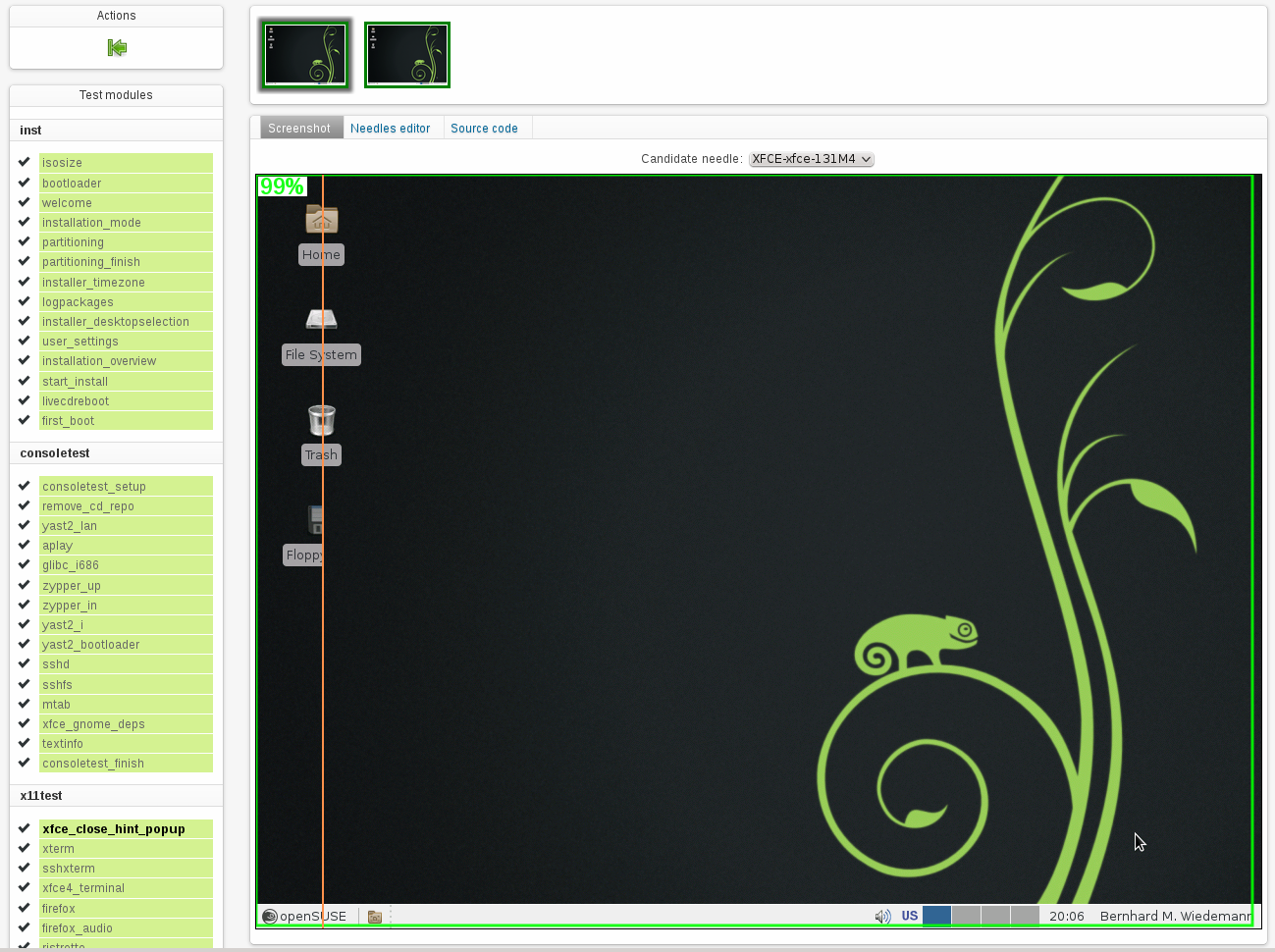Image resolution: width=1275 pixels, height=952 pixels.
Task: Click the checkmark next to xterm
Action: click(x=25, y=848)
